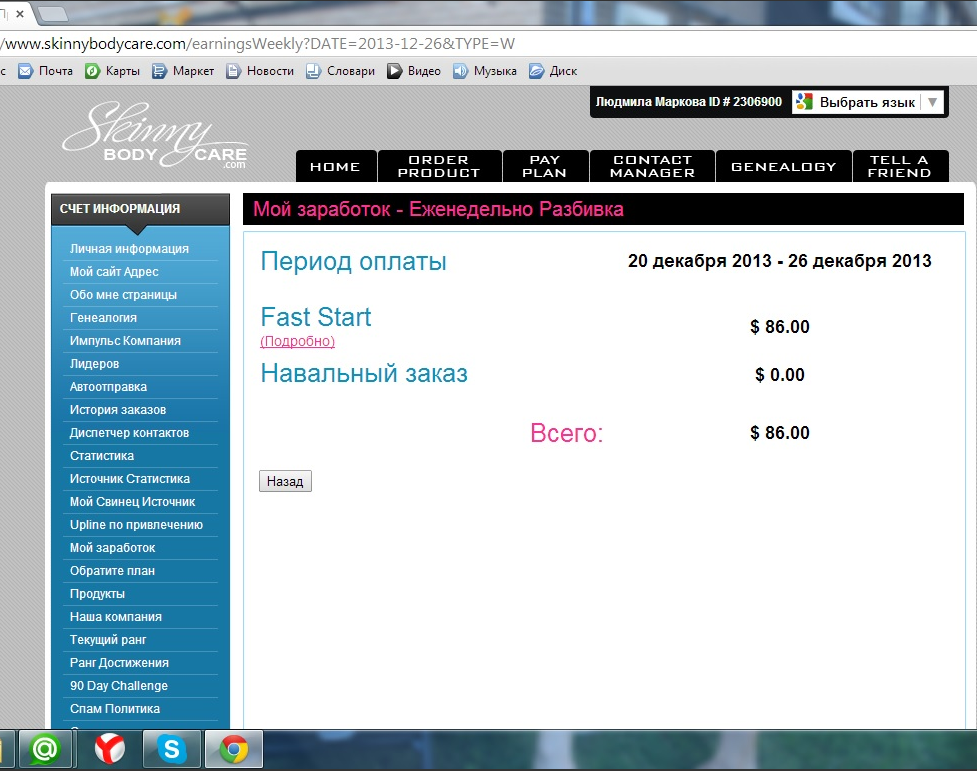This screenshot has height=771, width=977.
Task: Close the current browser tab
Action: coord(19,14)
